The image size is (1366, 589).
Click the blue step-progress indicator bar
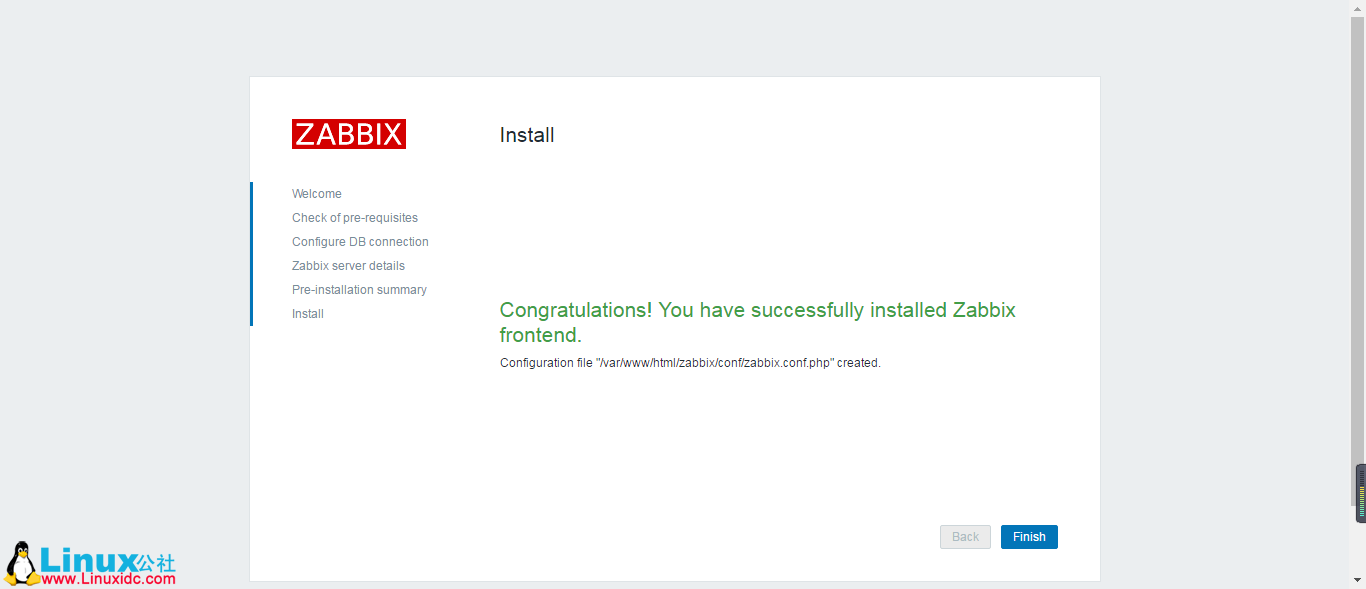point(251,253)
